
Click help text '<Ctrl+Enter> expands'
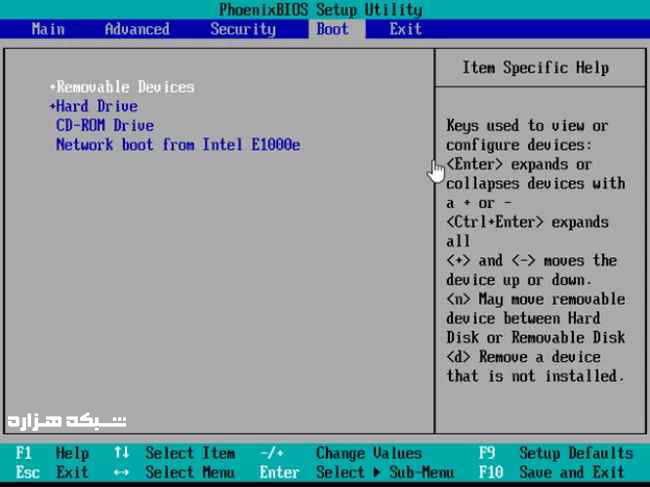coord(527,222)
